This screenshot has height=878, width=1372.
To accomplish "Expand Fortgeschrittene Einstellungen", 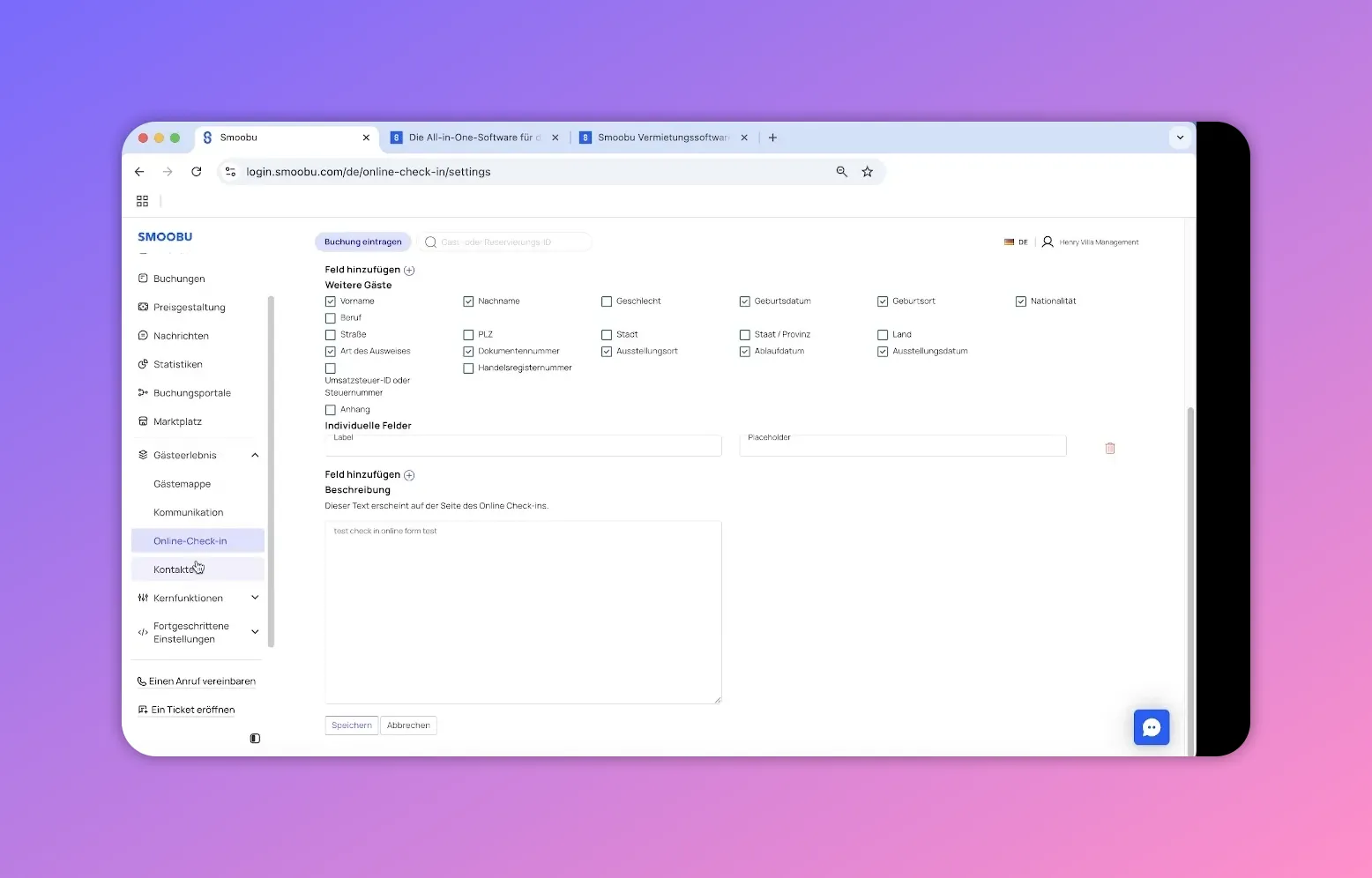I will [x=255, y=632].
